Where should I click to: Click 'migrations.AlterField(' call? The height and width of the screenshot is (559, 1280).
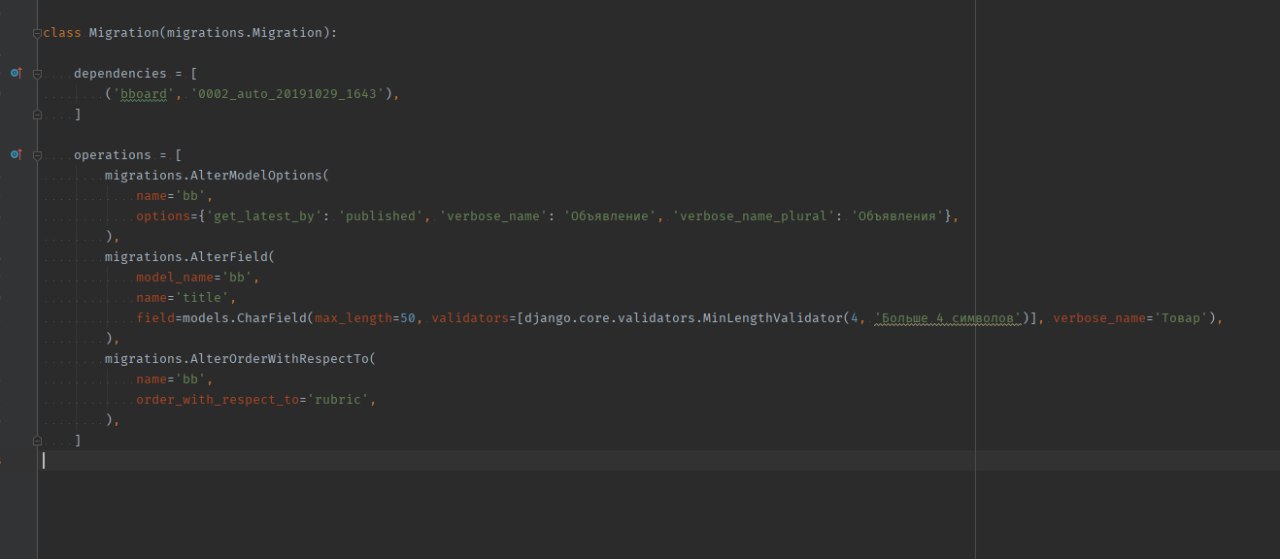[190, 257]
